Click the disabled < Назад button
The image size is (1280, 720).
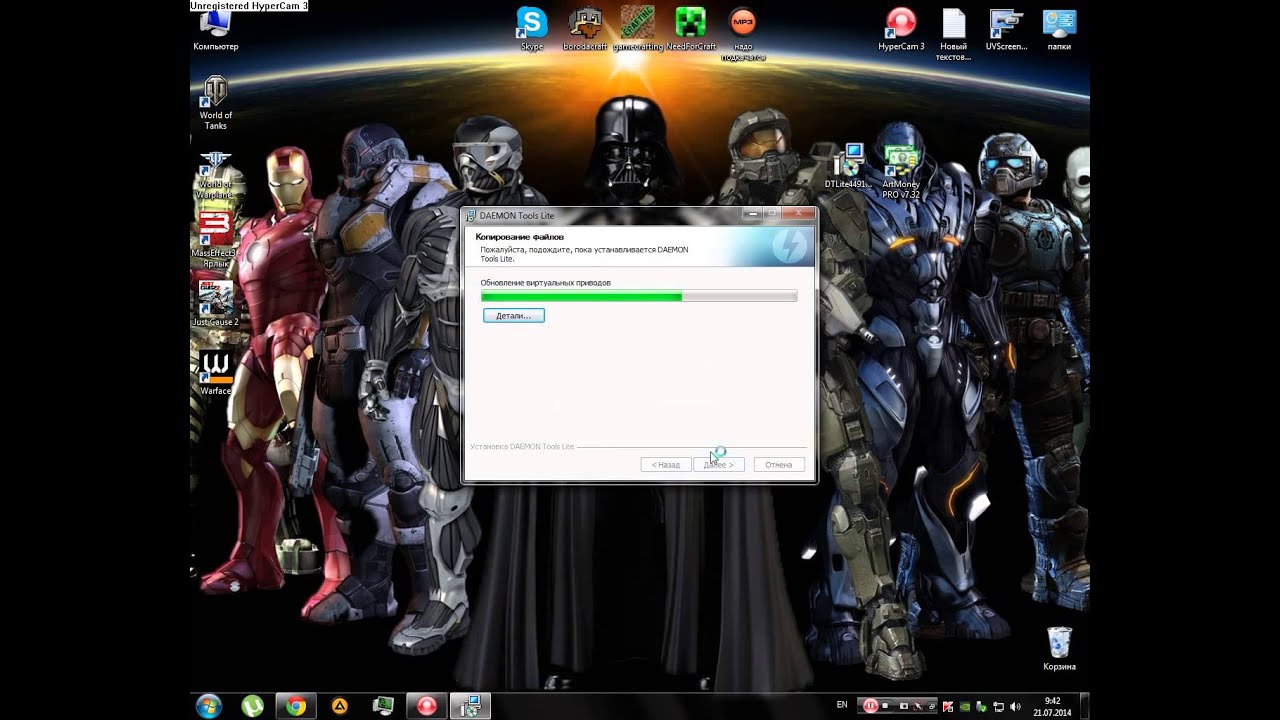pyautogui.click(x=666, y=465)
